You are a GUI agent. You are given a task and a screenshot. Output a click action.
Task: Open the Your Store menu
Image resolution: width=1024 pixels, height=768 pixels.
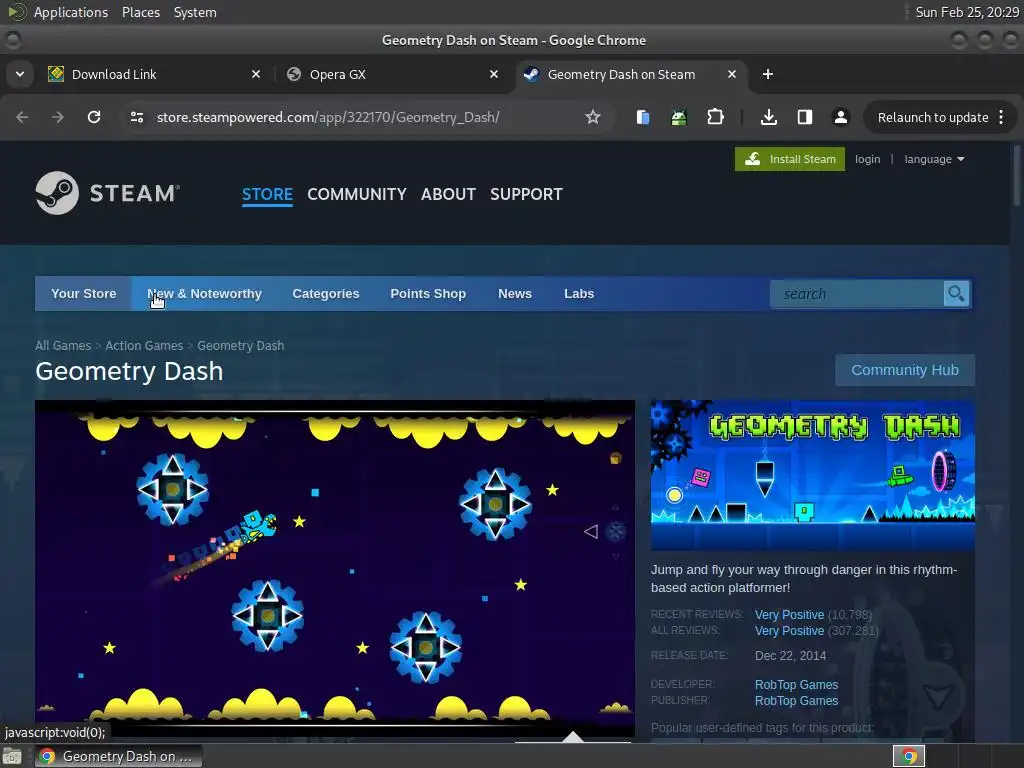point(84,294)
